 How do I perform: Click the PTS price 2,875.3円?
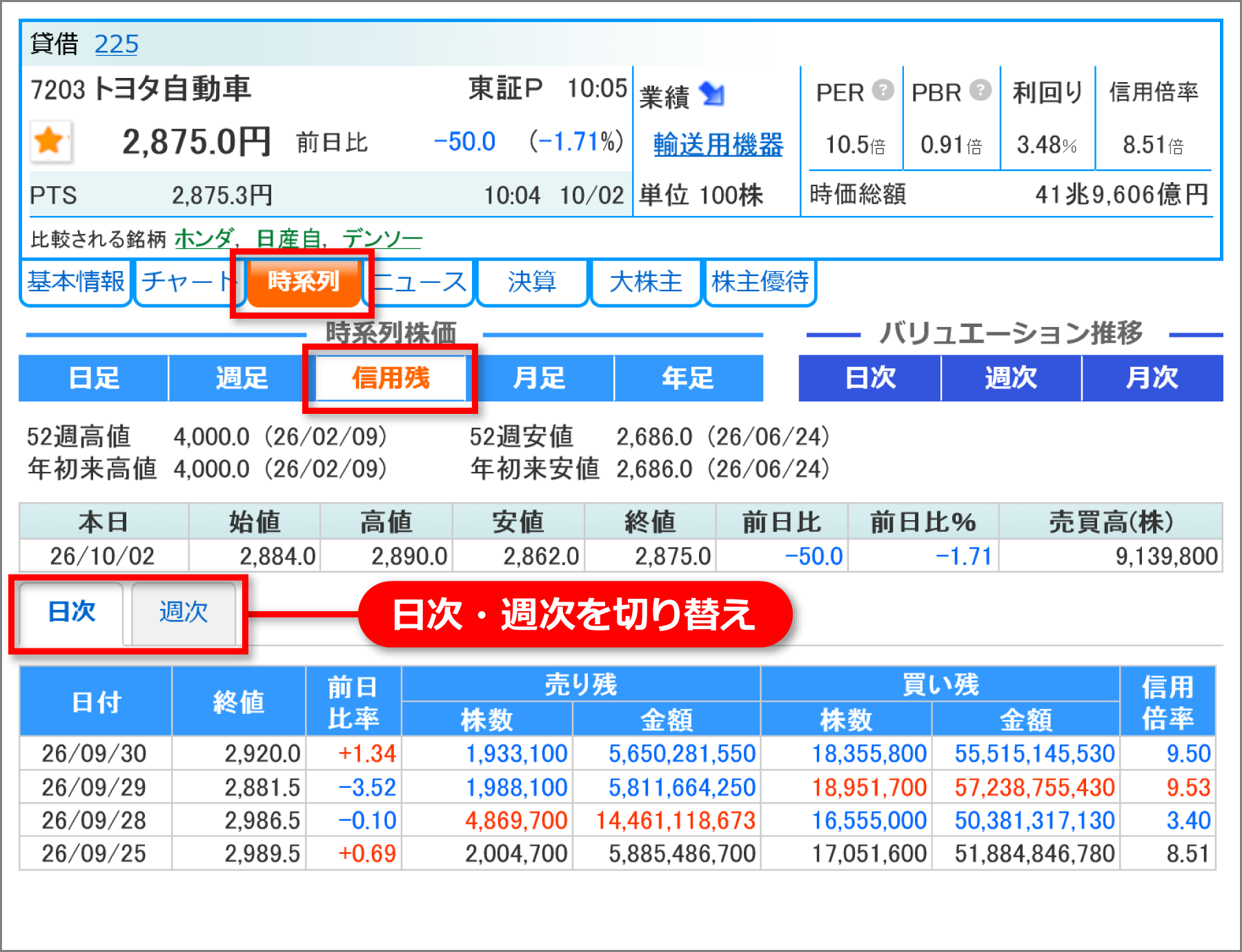[222, 195]
